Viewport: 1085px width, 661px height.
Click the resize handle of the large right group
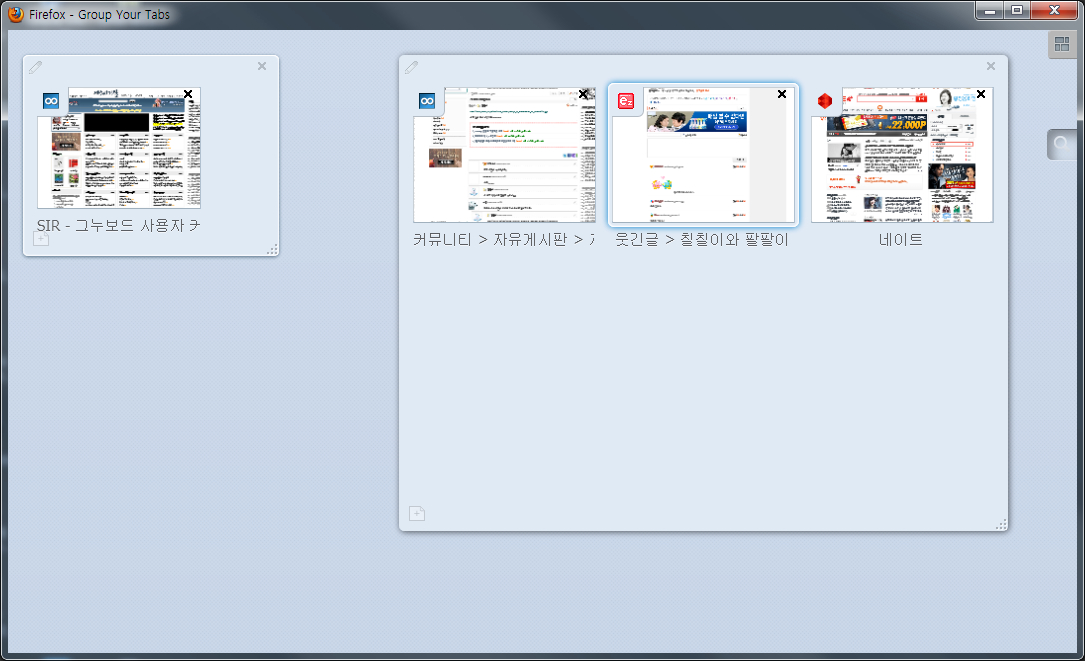(1001, 524)
